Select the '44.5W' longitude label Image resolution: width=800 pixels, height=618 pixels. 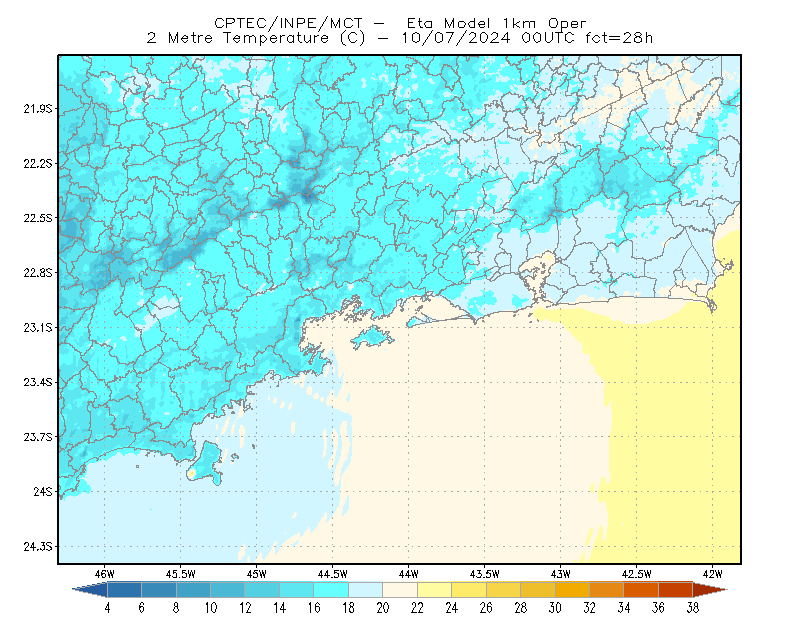pyautogui.click(x=333, y=574)
